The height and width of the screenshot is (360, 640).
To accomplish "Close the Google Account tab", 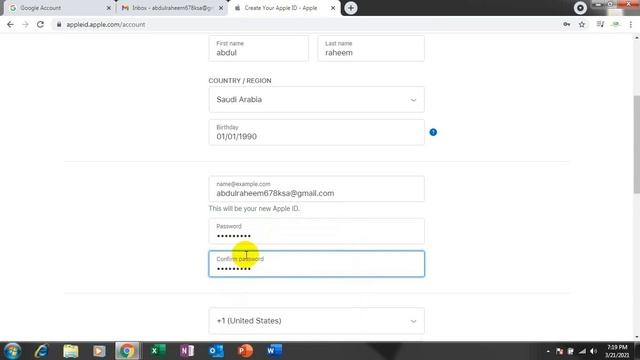I will 109,8.
